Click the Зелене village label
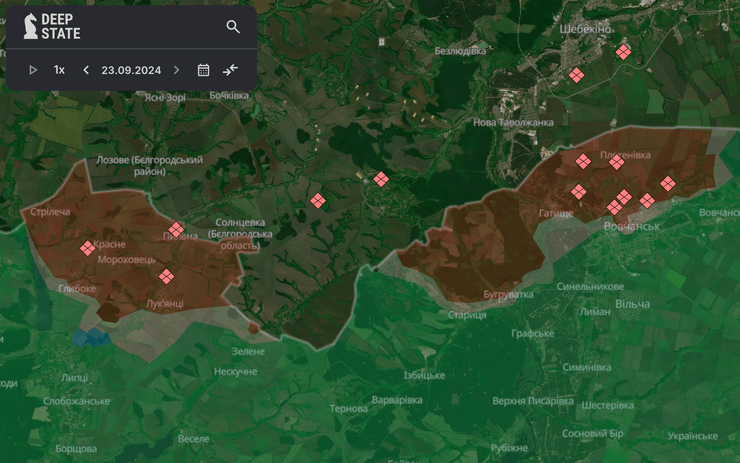Screen dimensions: 740x463 click(248, 351)
